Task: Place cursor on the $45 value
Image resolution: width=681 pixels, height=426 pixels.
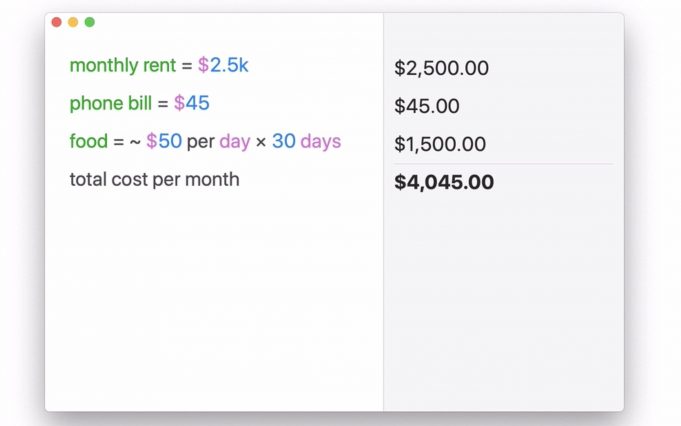Action: click(192, 103)
